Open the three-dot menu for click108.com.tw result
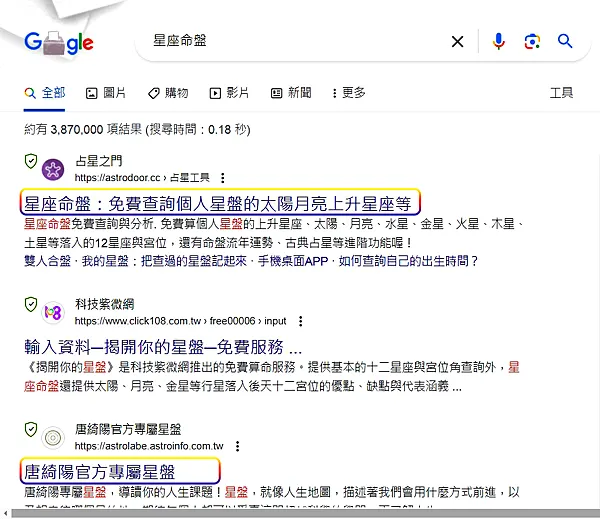Image resolution: width=600 pixels, height=519 pixels. 301,321
